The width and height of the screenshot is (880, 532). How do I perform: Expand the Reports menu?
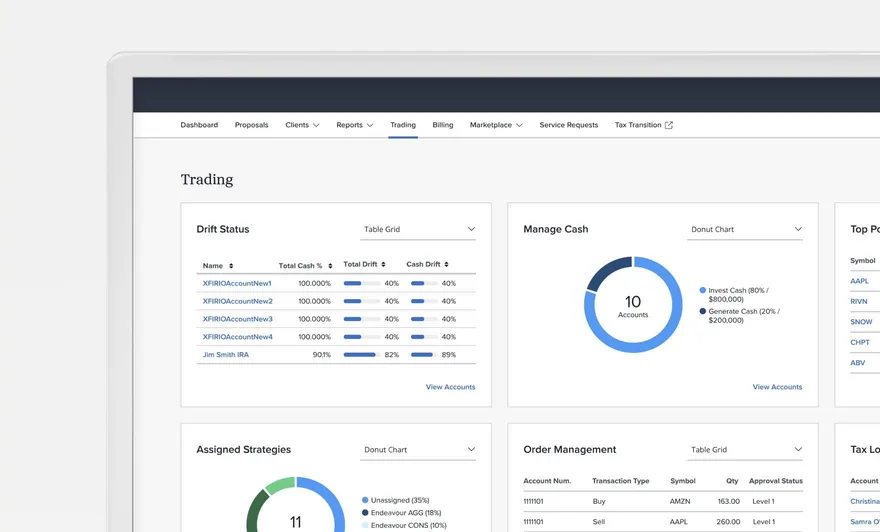354,125
